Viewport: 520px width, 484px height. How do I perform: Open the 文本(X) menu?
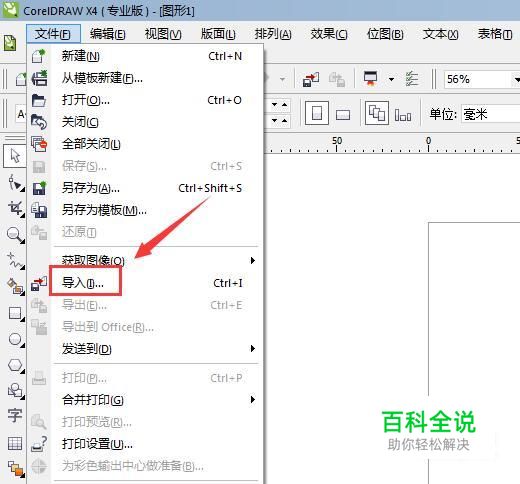(x=441, y=34)
